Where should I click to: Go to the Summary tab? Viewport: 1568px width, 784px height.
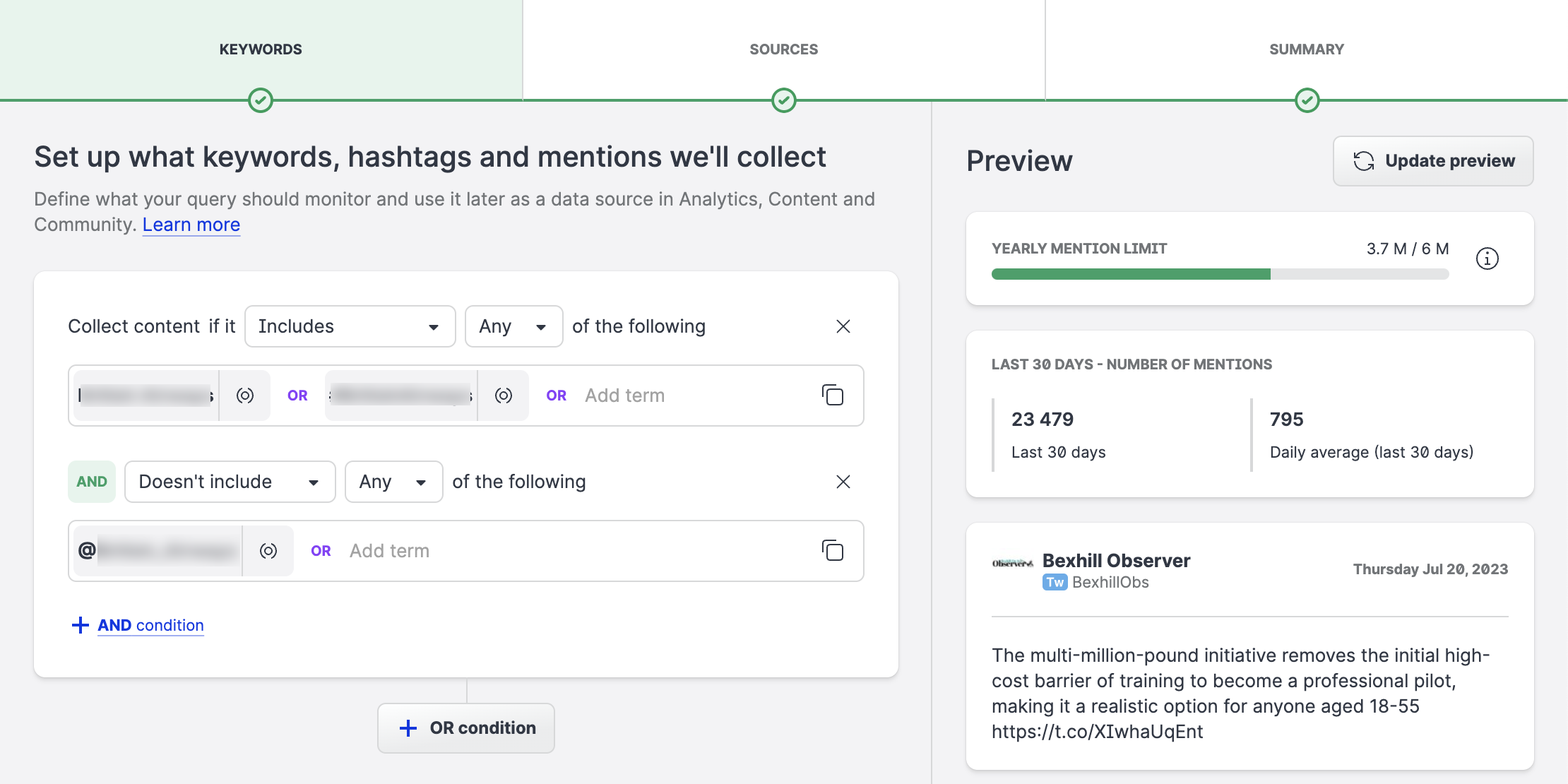point(1306,49)
